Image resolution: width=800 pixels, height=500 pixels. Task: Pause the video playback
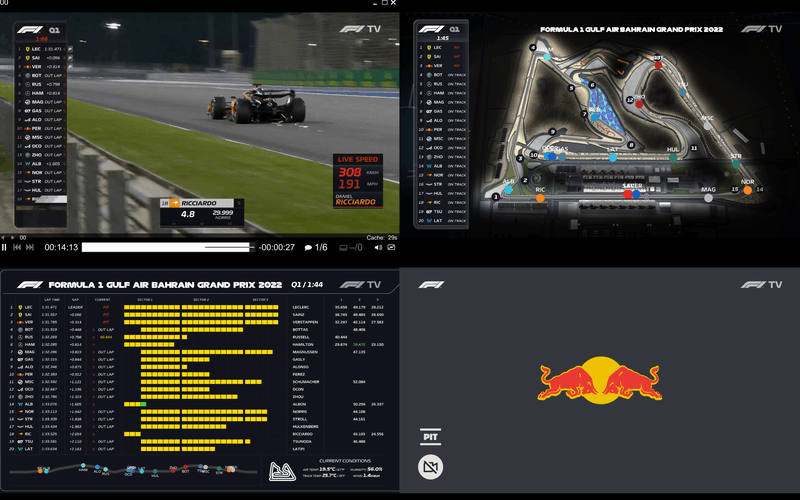4,247
